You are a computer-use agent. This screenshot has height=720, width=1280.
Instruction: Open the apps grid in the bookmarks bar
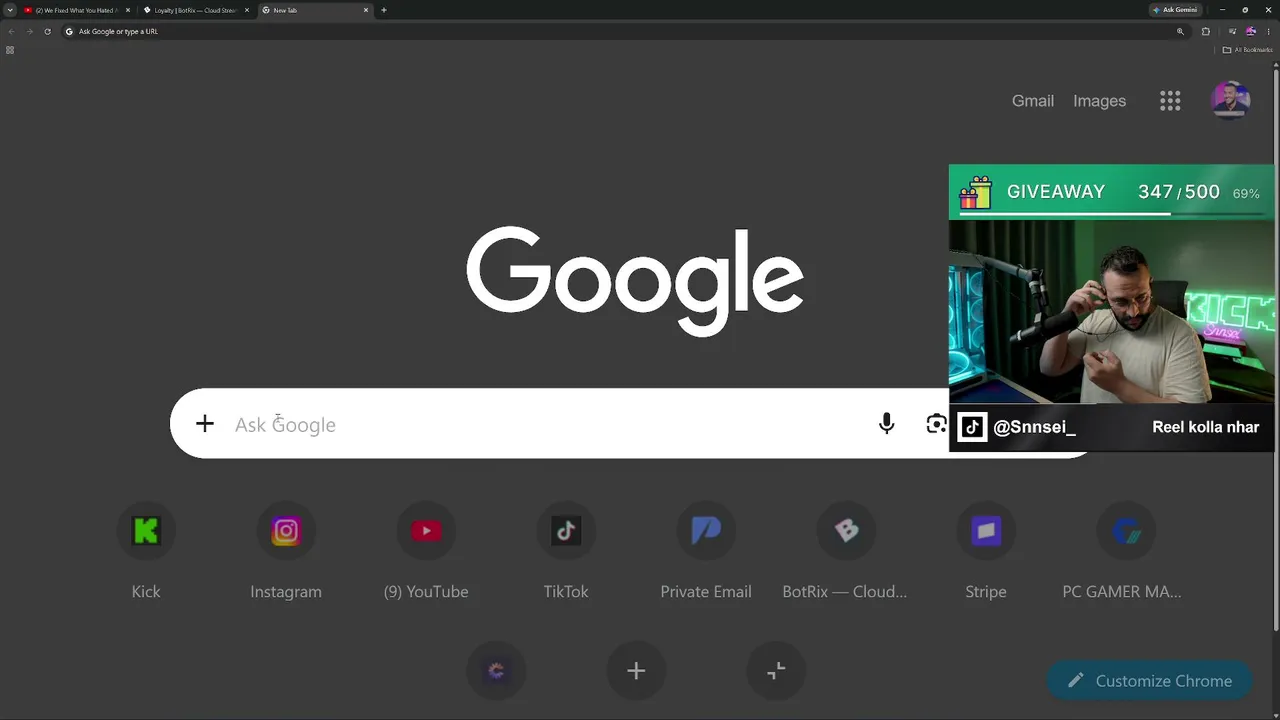(10, 50)
